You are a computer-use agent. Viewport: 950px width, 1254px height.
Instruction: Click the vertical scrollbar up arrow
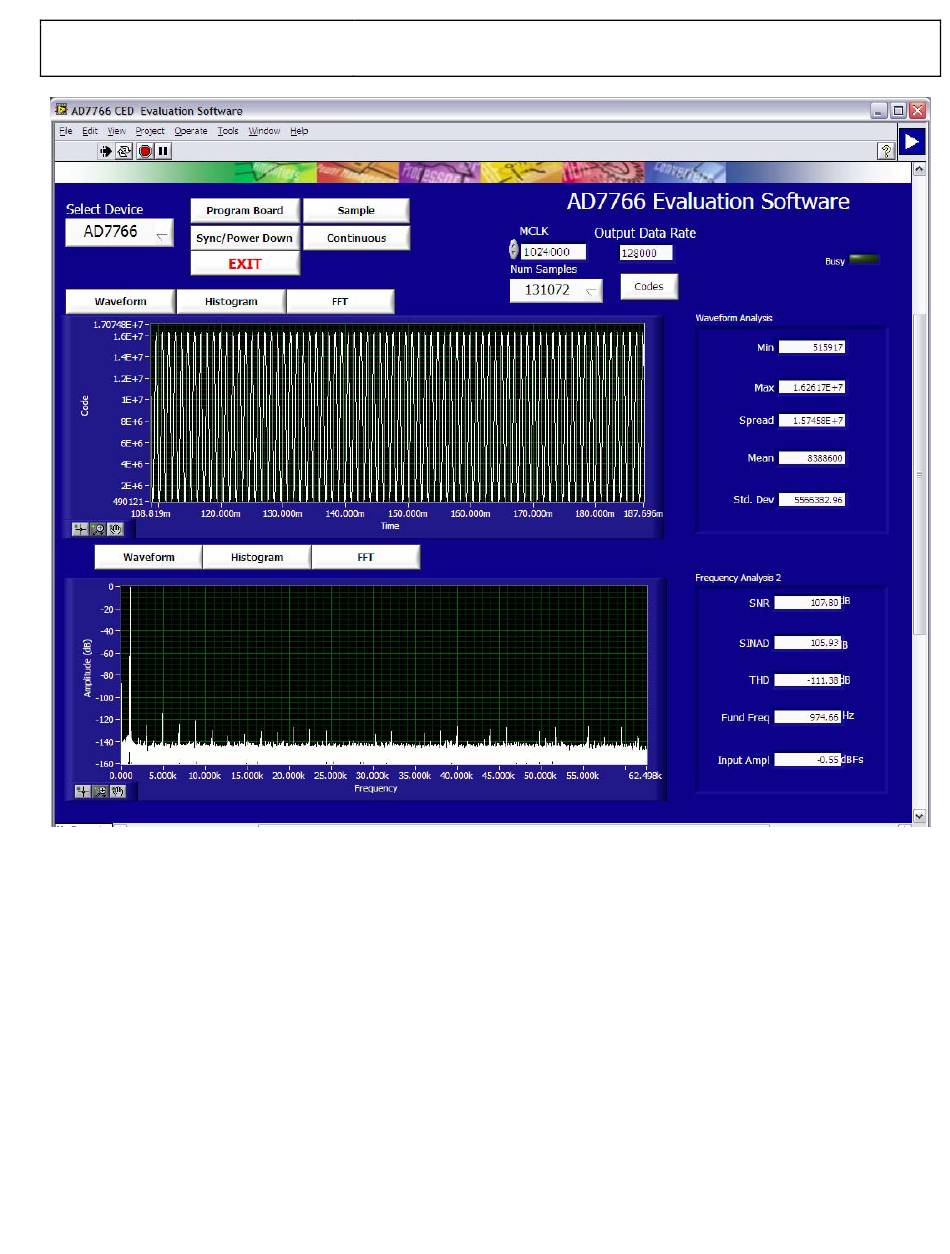point(920,170)
